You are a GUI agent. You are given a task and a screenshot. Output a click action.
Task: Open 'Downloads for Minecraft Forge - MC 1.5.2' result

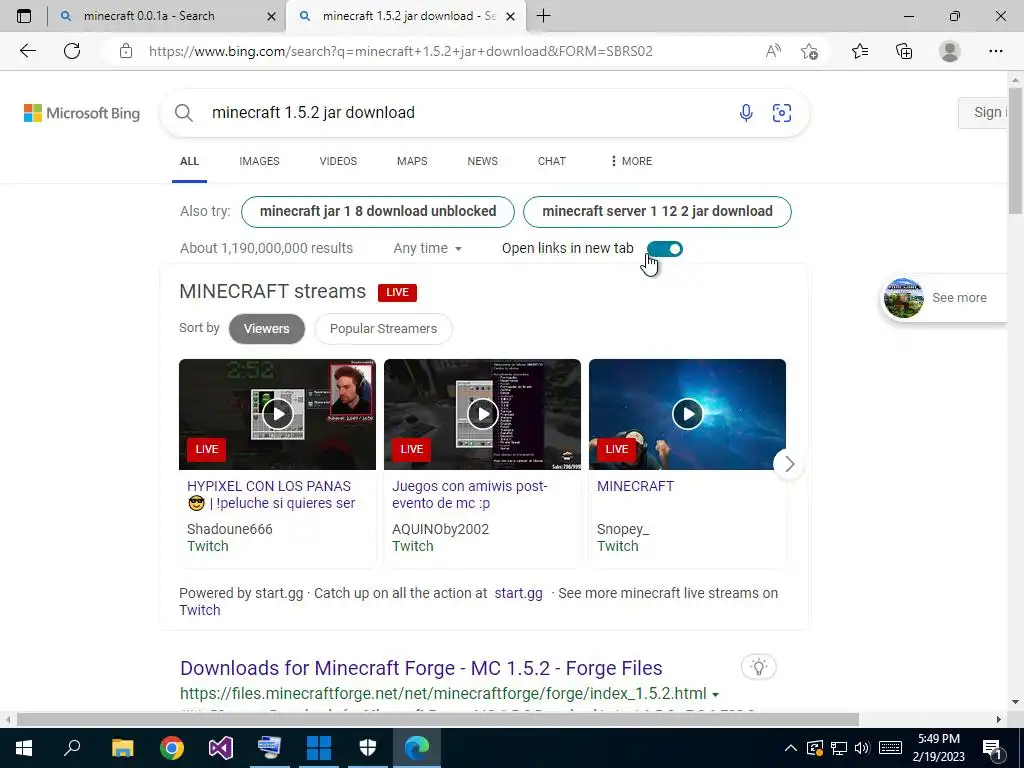click(421, 669)
